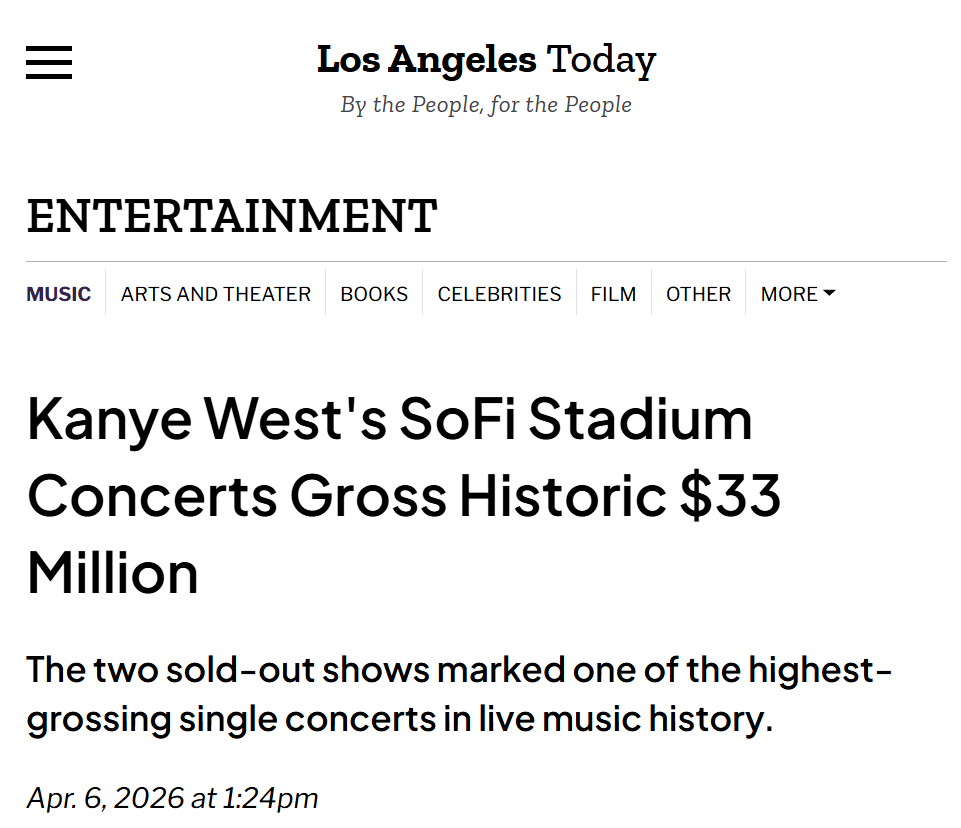Expand the More menu label
The image size is (961, 828).
point(789,294)
